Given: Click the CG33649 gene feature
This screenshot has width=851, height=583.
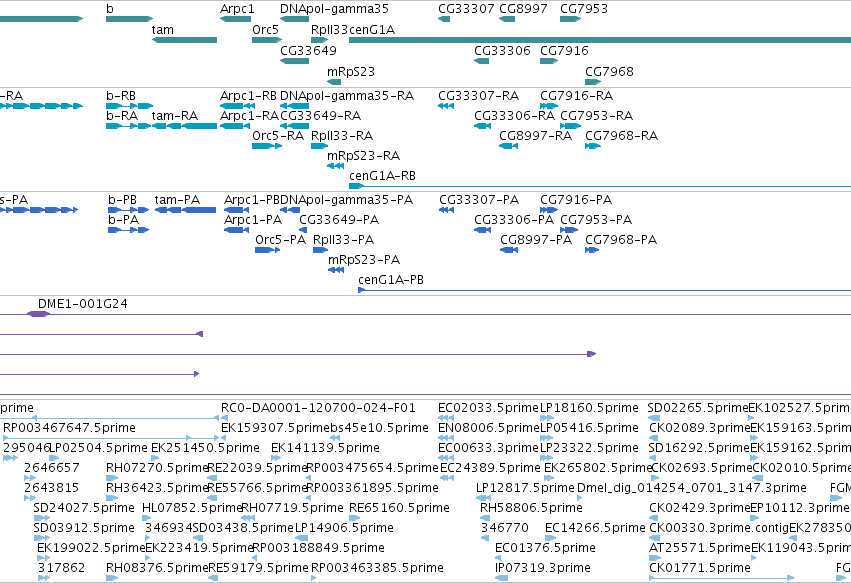Looking at the screenshot, I should point(295,61).
